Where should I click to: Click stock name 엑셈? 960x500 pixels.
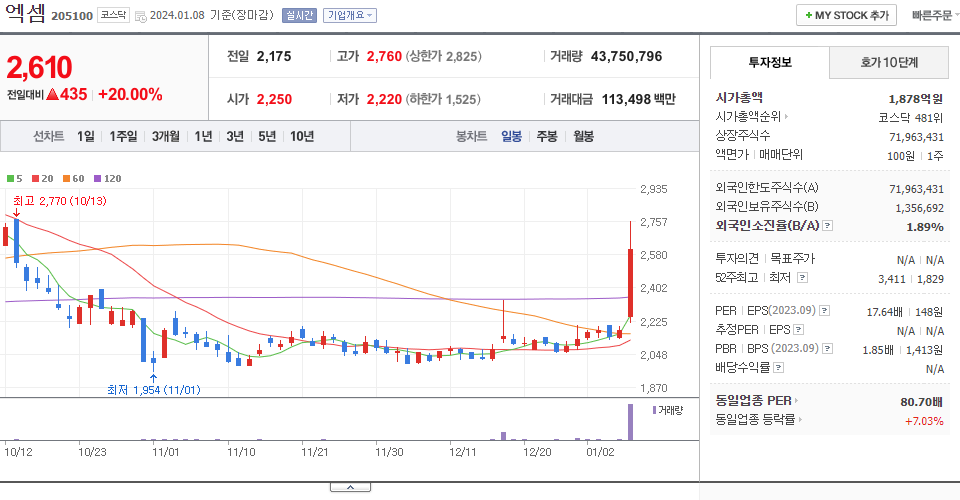tap(25, 13)
